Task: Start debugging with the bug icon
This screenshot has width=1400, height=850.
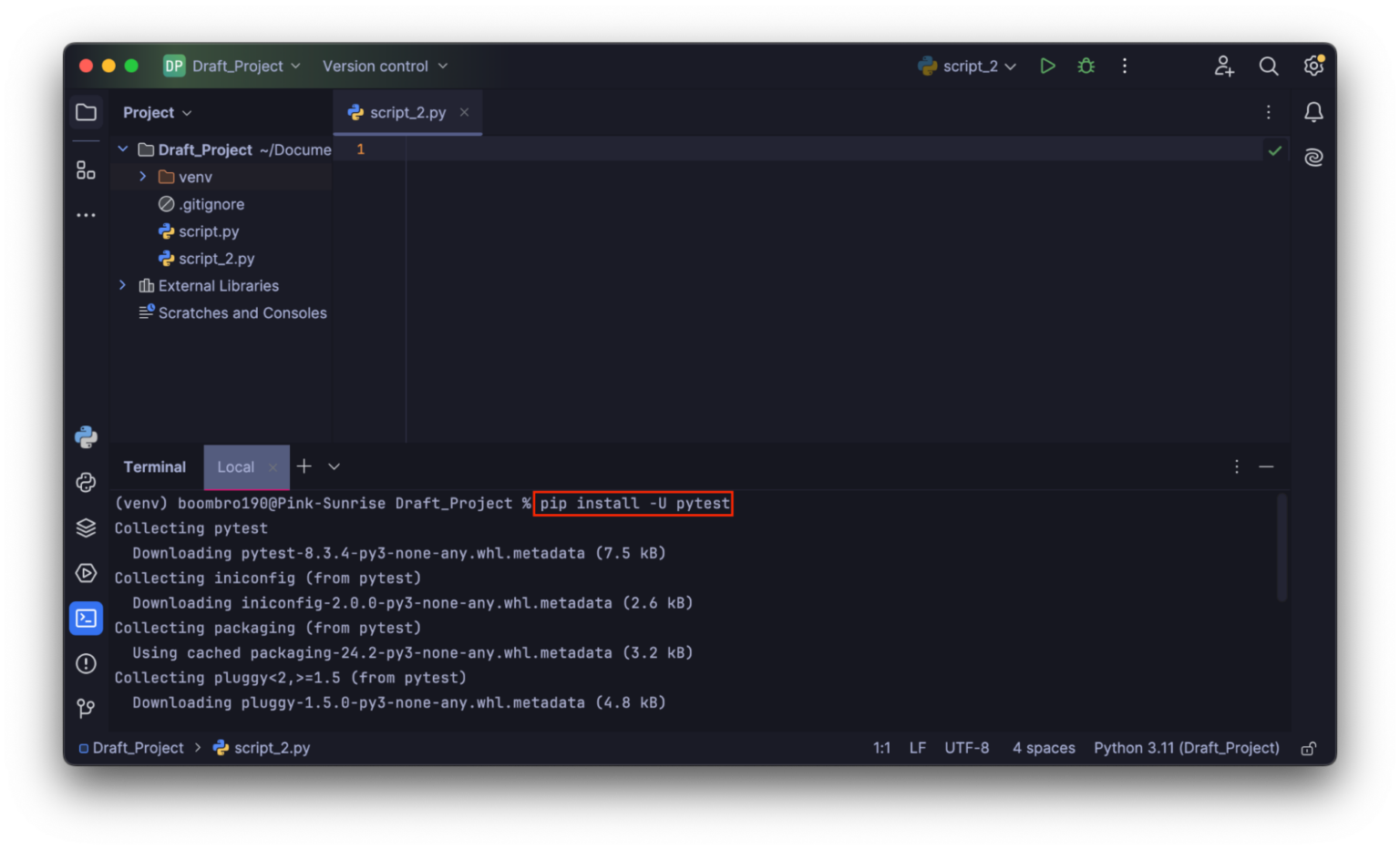Action: click(x=1085, y=66)
